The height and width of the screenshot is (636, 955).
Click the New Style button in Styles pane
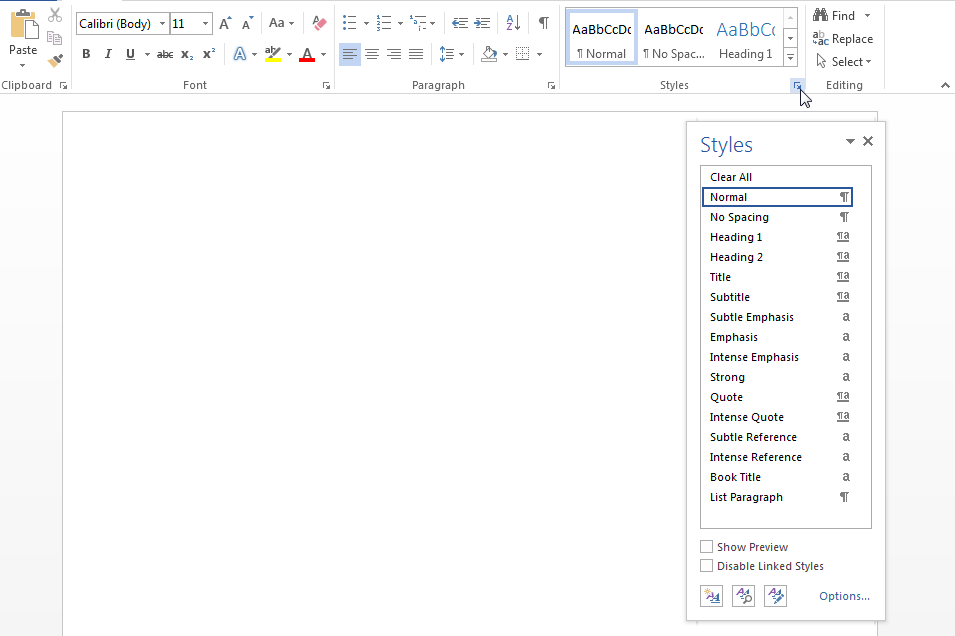point(711,596)
